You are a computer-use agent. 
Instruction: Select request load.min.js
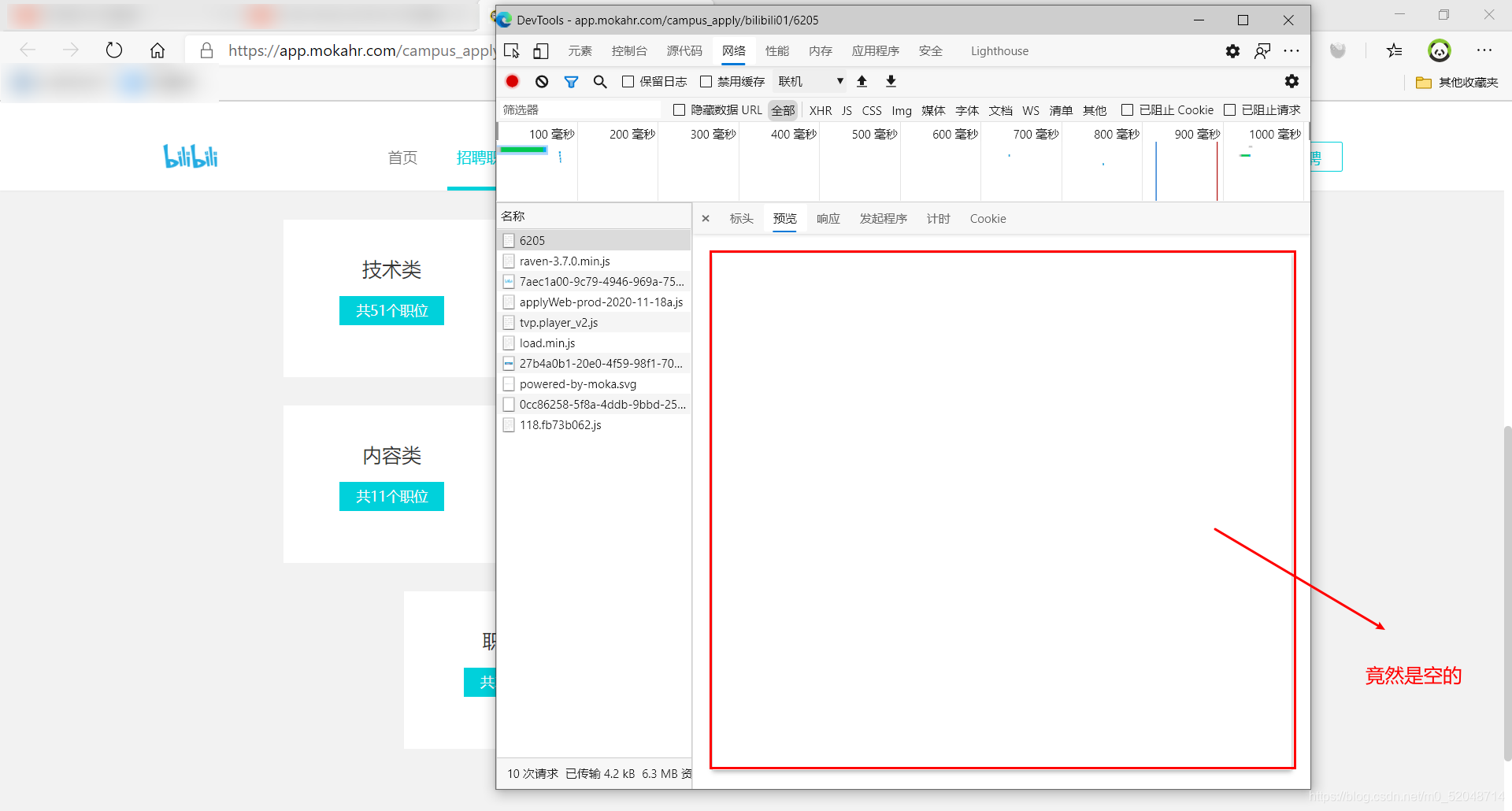(x=595, y=343)
